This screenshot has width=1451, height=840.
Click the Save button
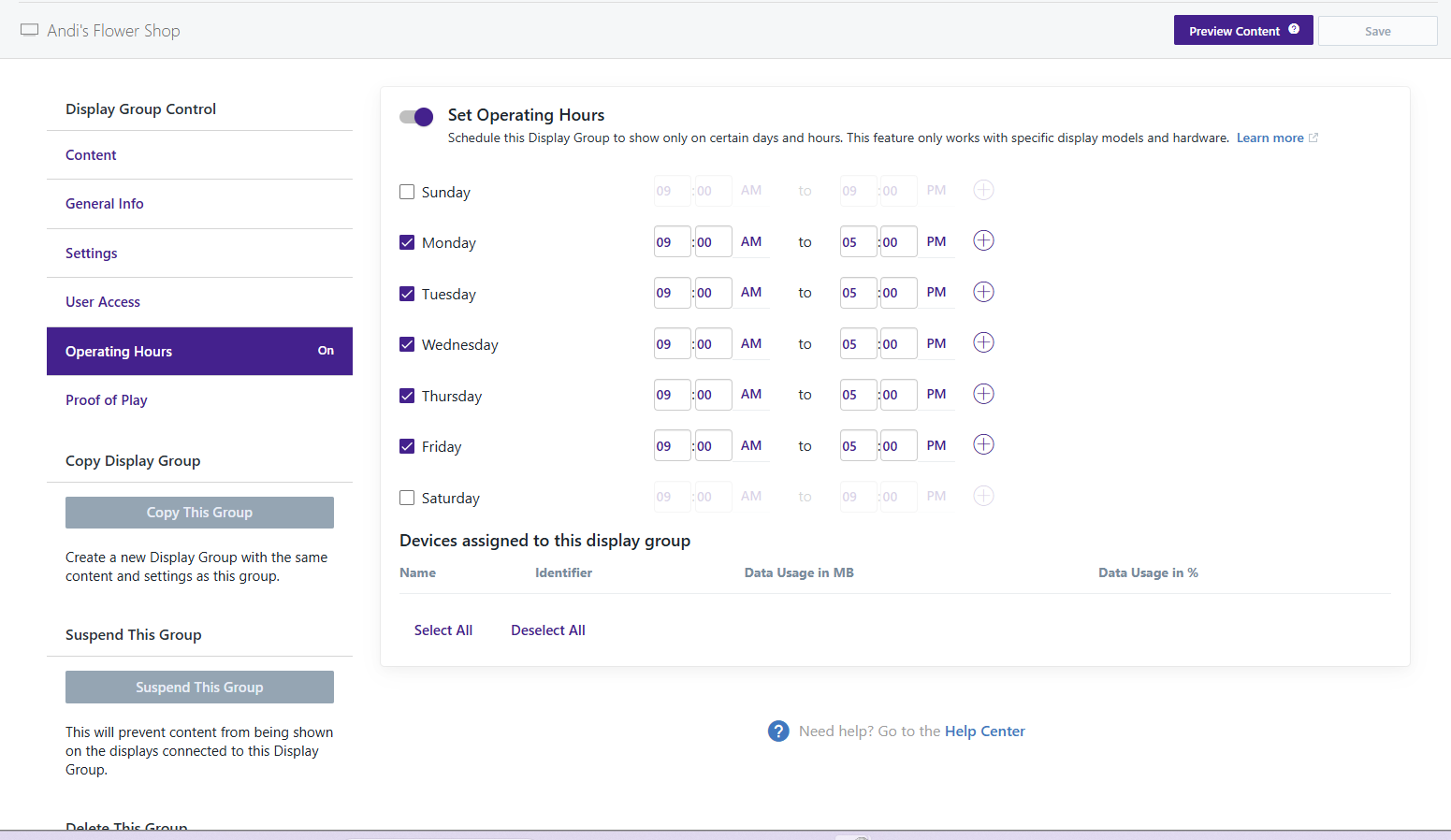pos(1377,31)
